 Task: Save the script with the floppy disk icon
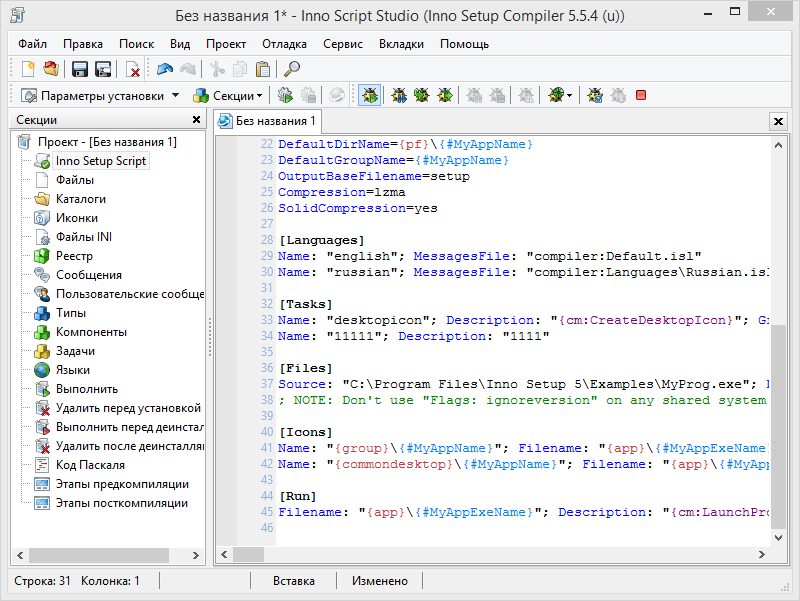[80, 69]
